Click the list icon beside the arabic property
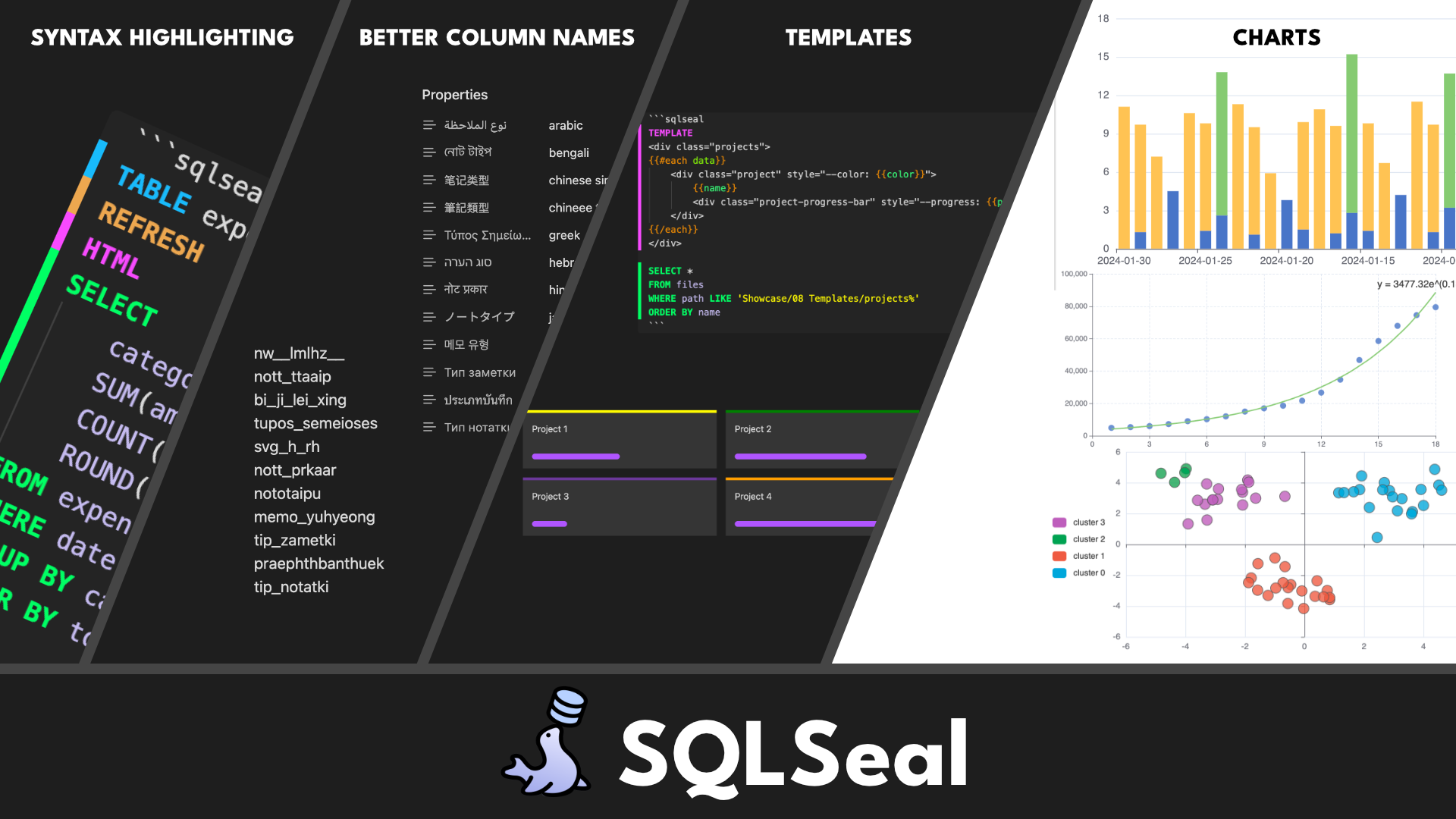Viewport: 1456px width, 819px height. 428,125
